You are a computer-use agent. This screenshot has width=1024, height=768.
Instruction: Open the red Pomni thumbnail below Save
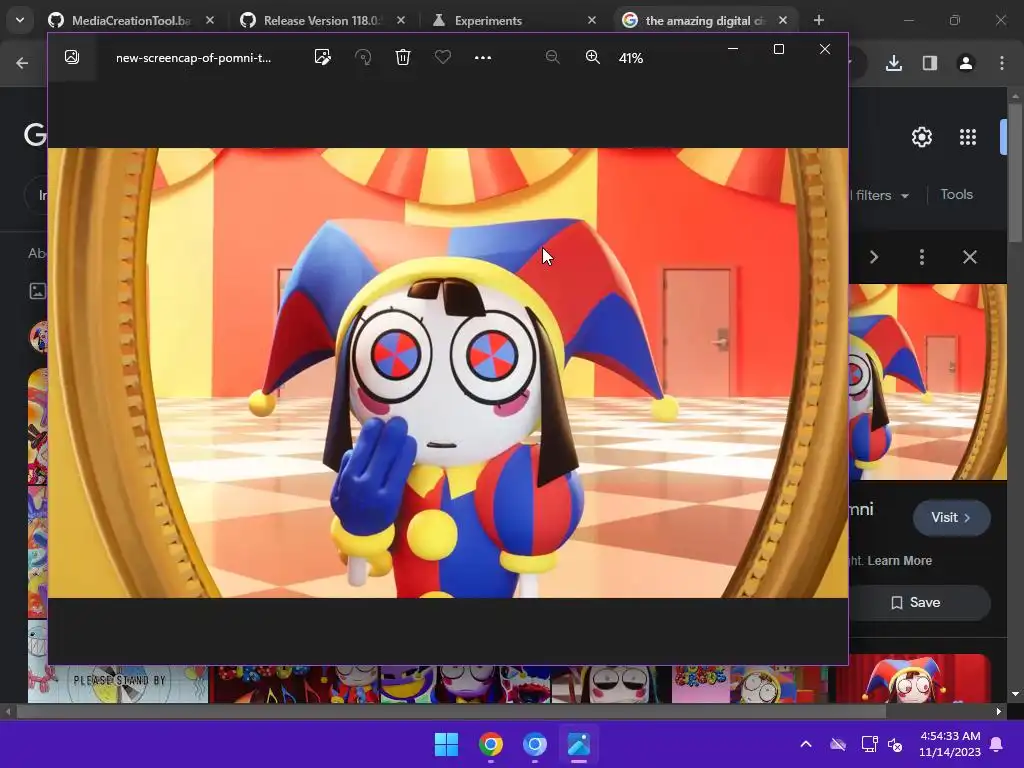pos(913,679)
